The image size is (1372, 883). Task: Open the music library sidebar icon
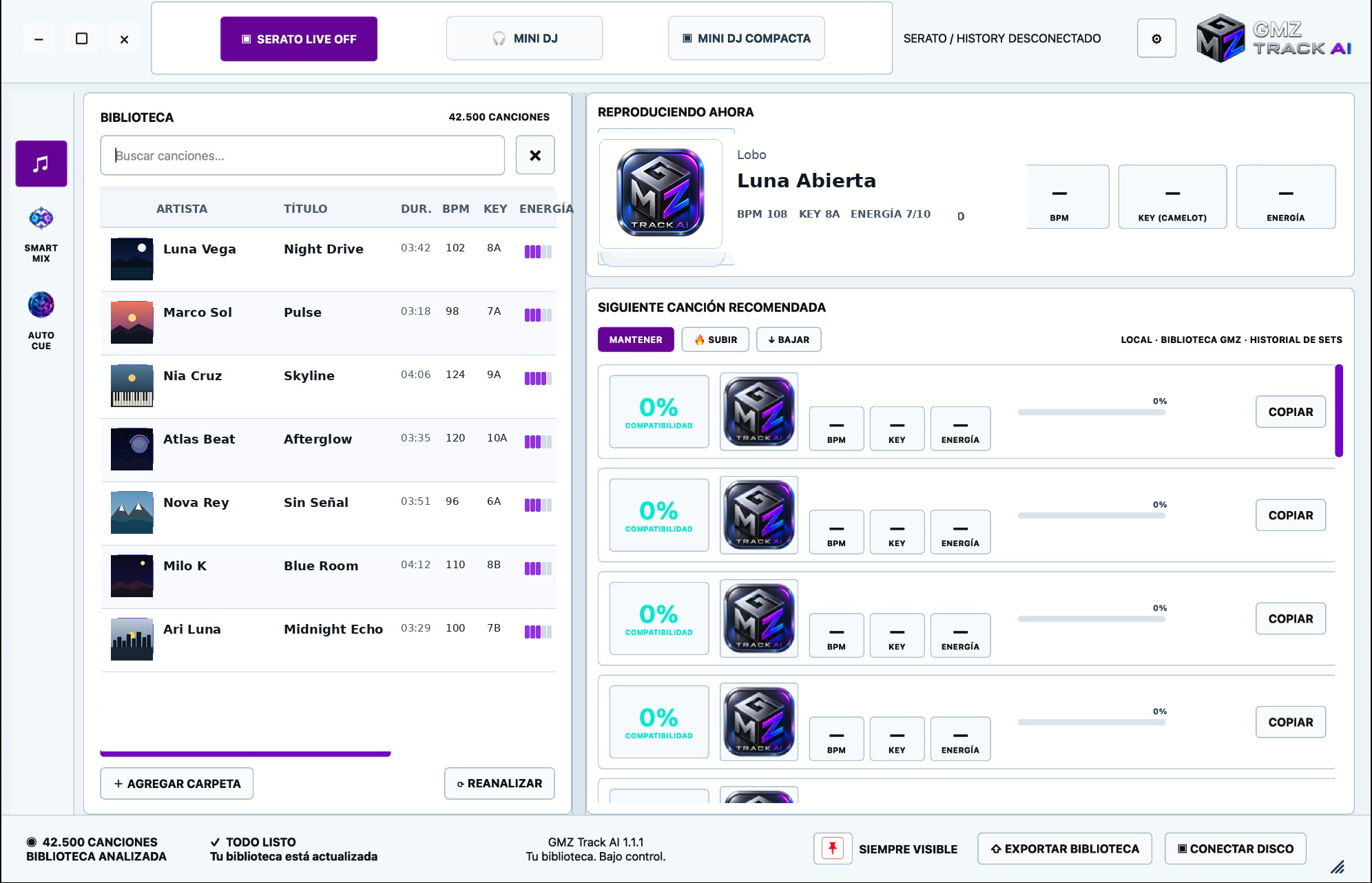[x=41, y=163]
